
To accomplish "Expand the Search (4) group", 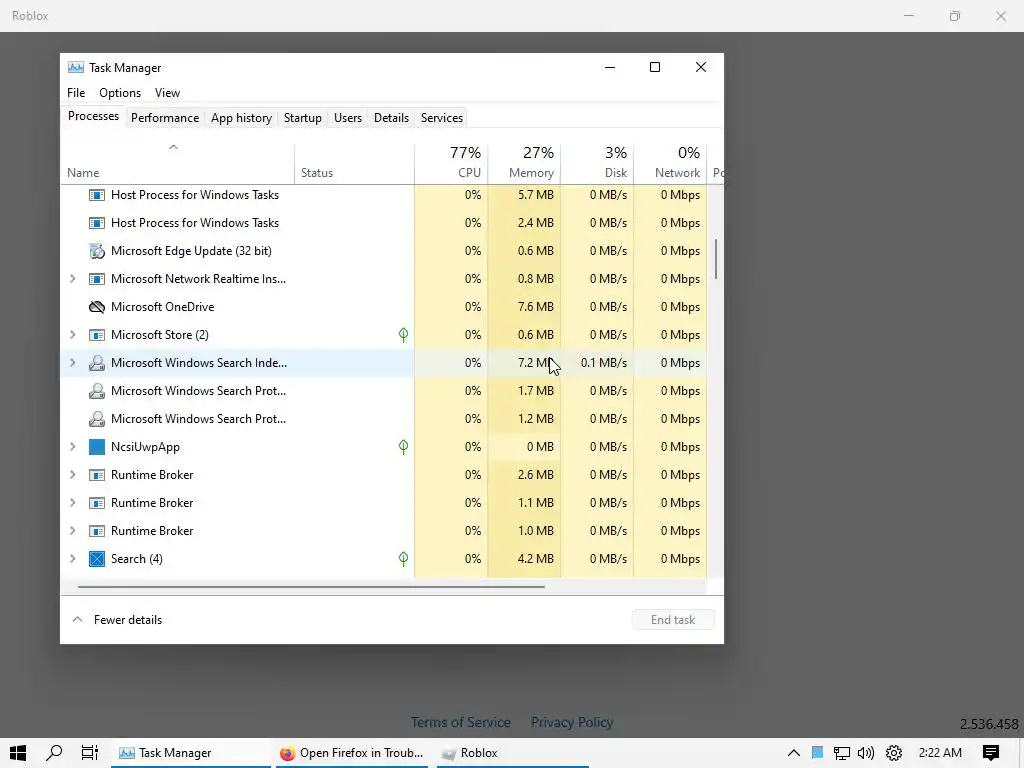I will pos(72,559).
